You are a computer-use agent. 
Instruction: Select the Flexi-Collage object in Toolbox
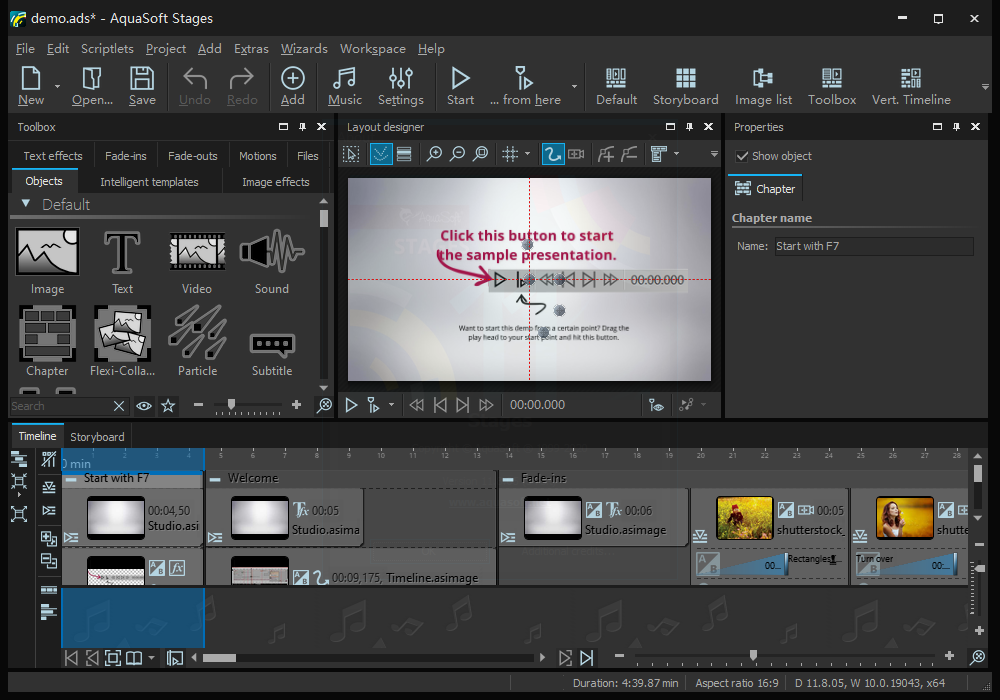tap(122, 342)
